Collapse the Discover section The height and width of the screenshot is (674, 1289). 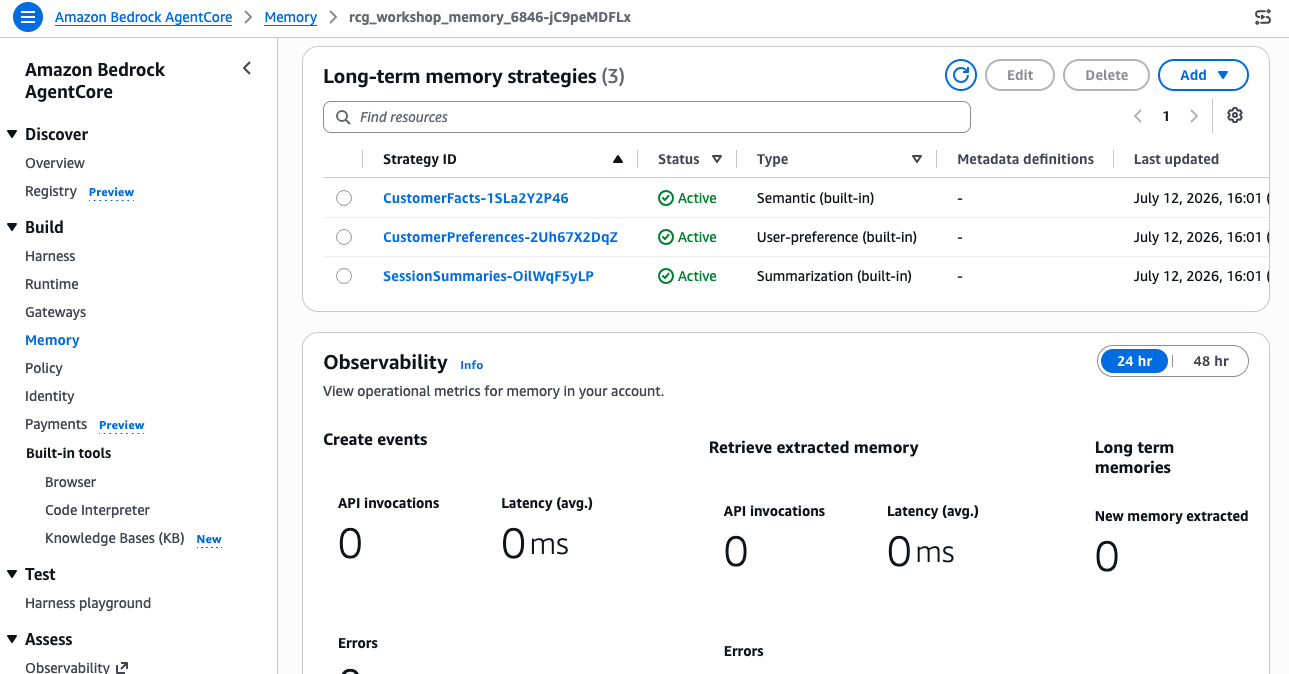tap(12, 134)
